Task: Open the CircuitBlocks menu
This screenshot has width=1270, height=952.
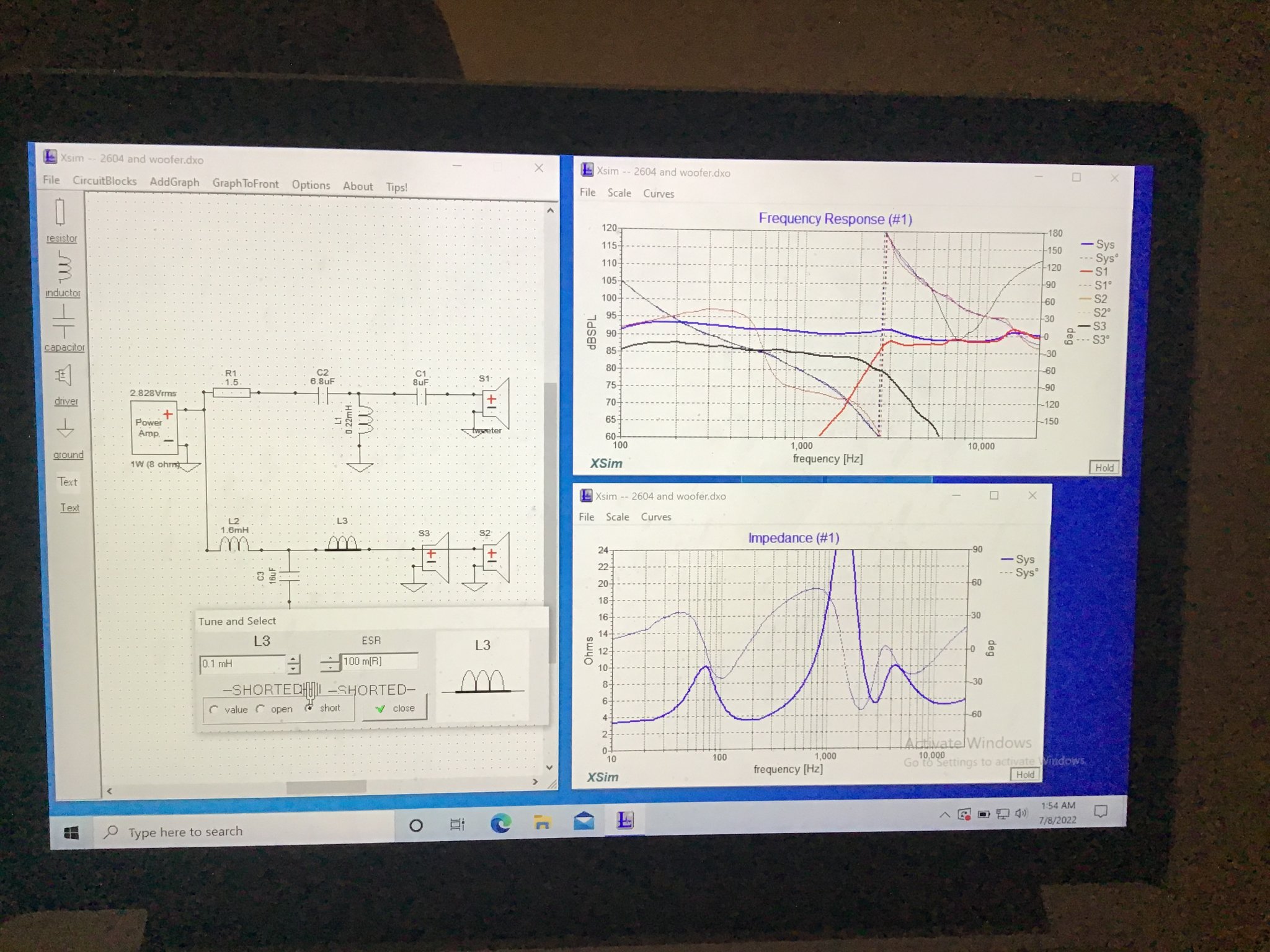Action: pyautogui.click(x=104, y=181)
